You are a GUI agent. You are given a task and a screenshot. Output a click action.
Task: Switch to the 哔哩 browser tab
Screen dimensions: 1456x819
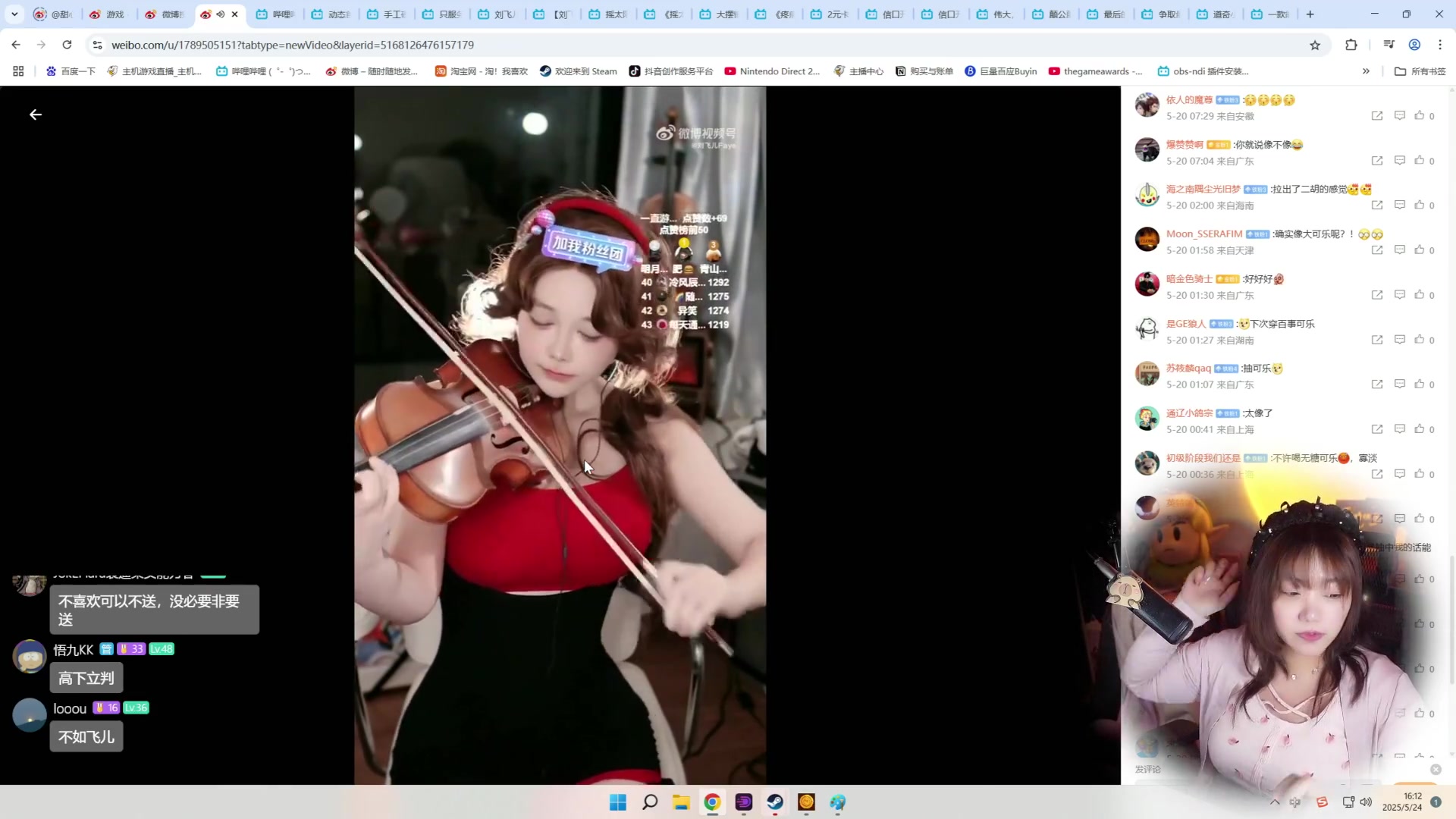point(276,14)
